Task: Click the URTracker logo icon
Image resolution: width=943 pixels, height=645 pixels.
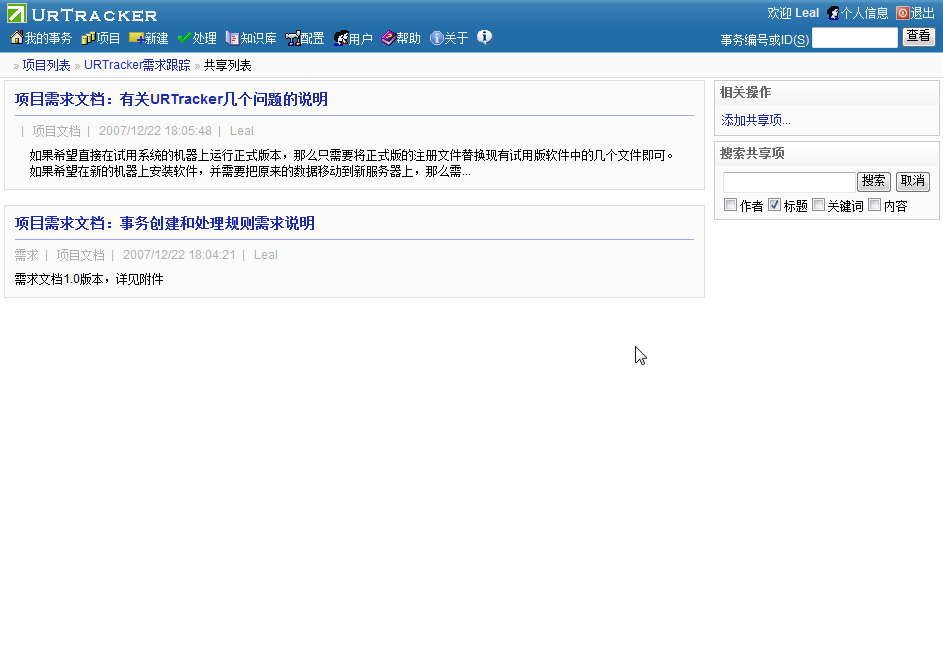Action: (x=17, y=13)
